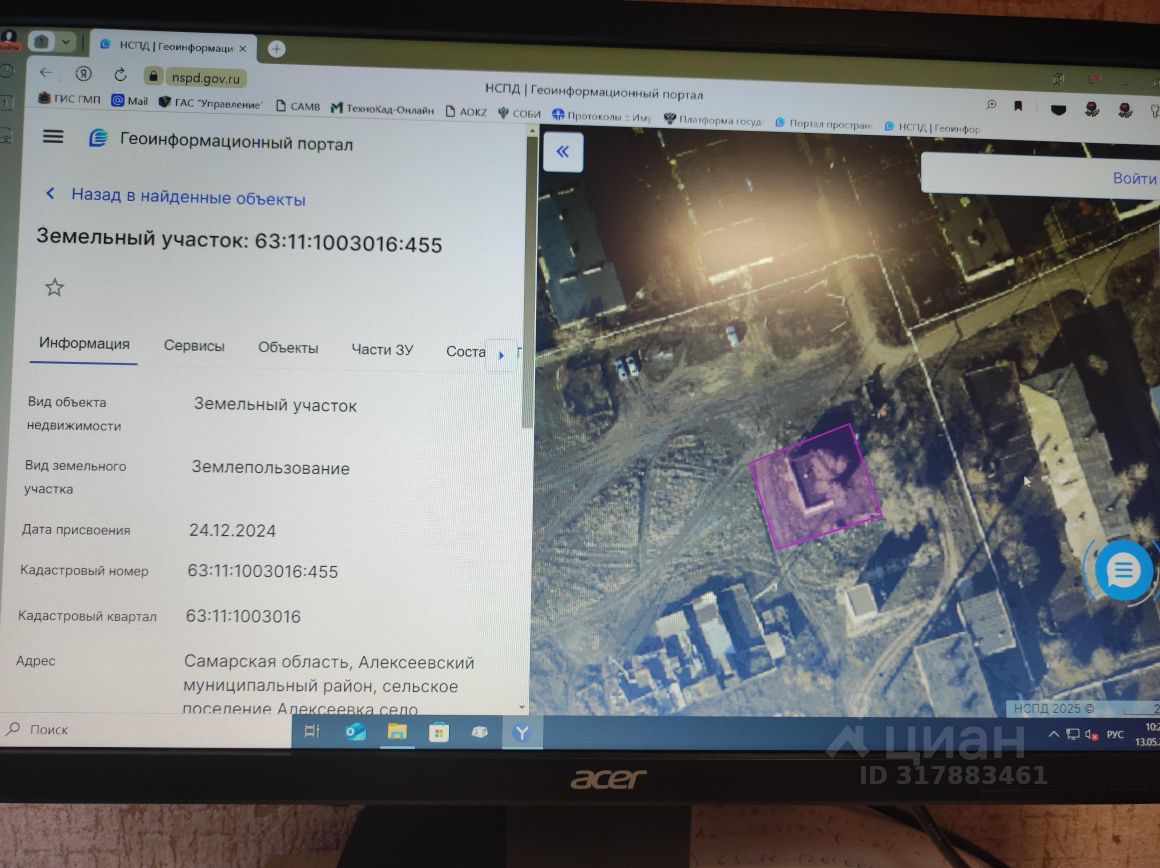Screen dimensions: 1160x868
Task: Show hidden system tray icons
Action: click(1053, 734)
